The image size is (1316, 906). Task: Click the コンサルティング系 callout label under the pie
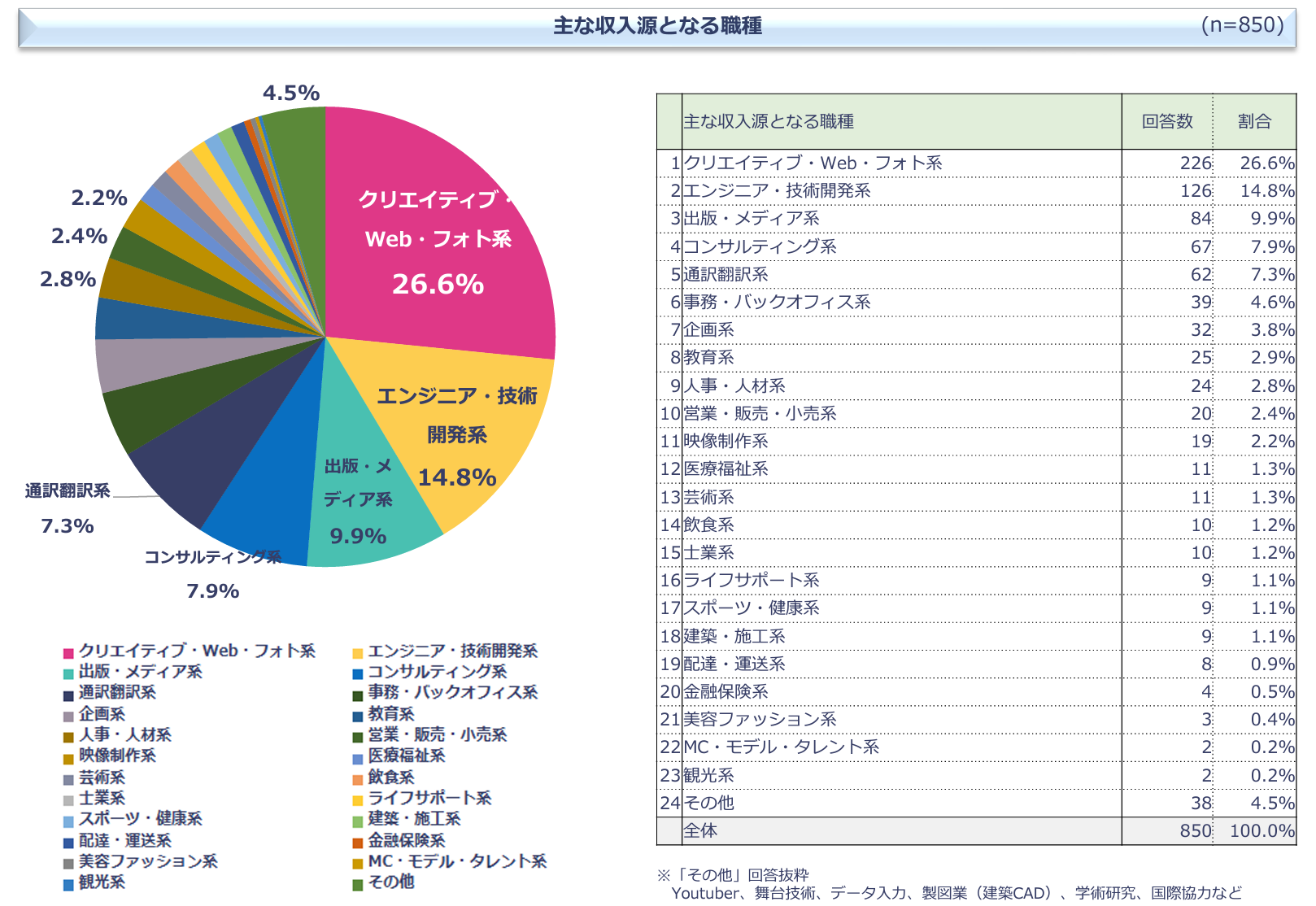pos(213,557)
